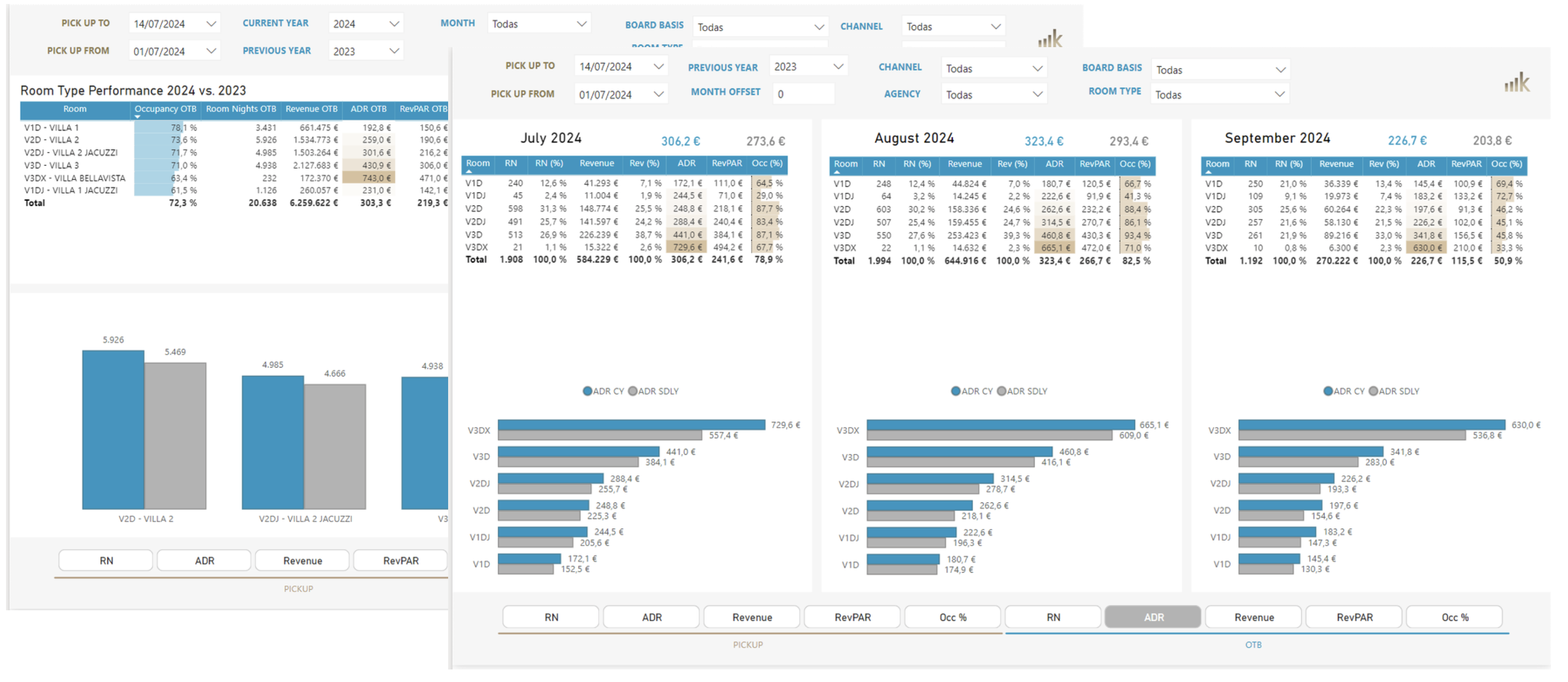Click the August 2024 value 323,4 € header
Viewport: 1568px width, 682px height.
pos(1043,141)
